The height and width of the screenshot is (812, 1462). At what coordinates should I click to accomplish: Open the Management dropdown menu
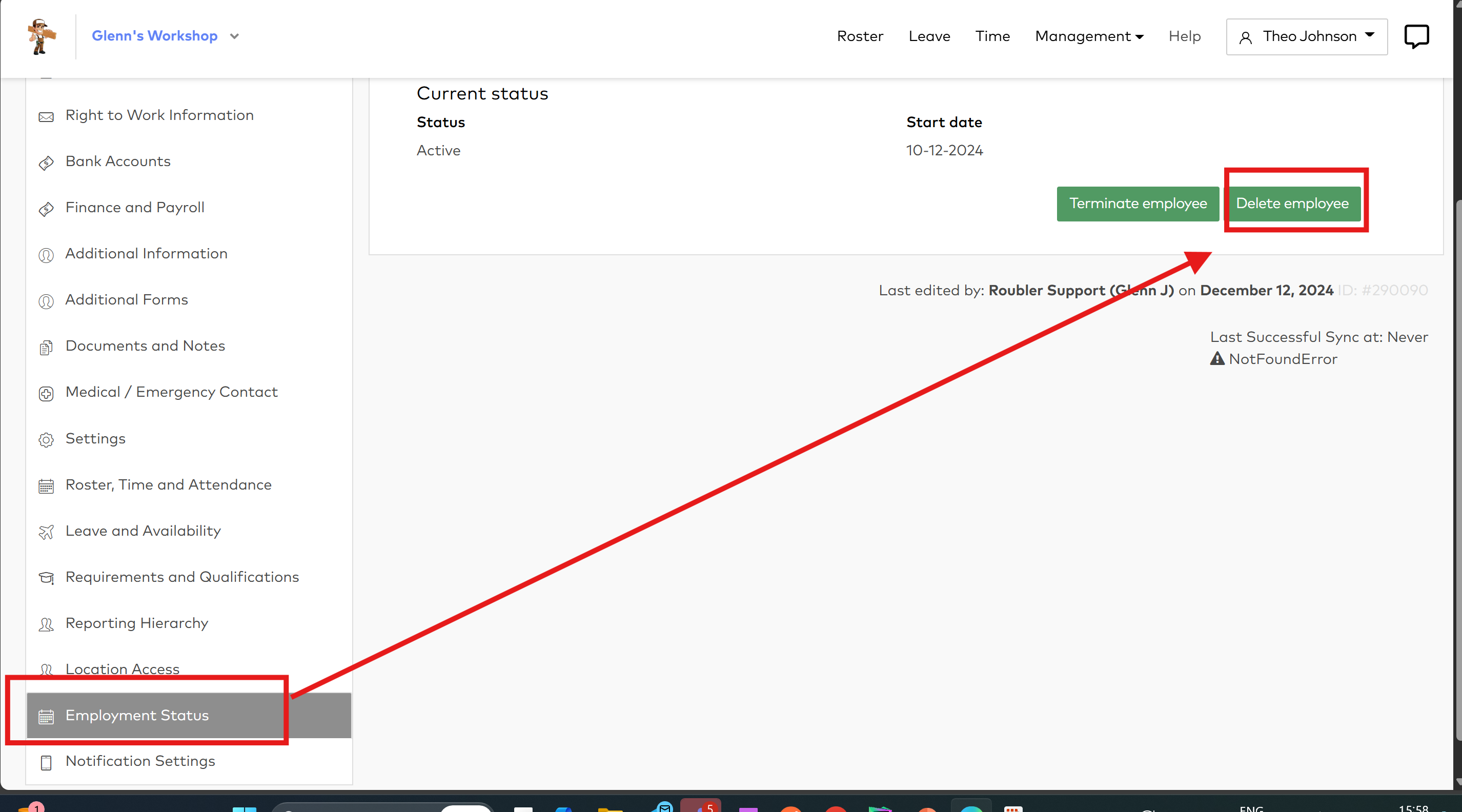pyautogui.click(x=1089, y=36)
